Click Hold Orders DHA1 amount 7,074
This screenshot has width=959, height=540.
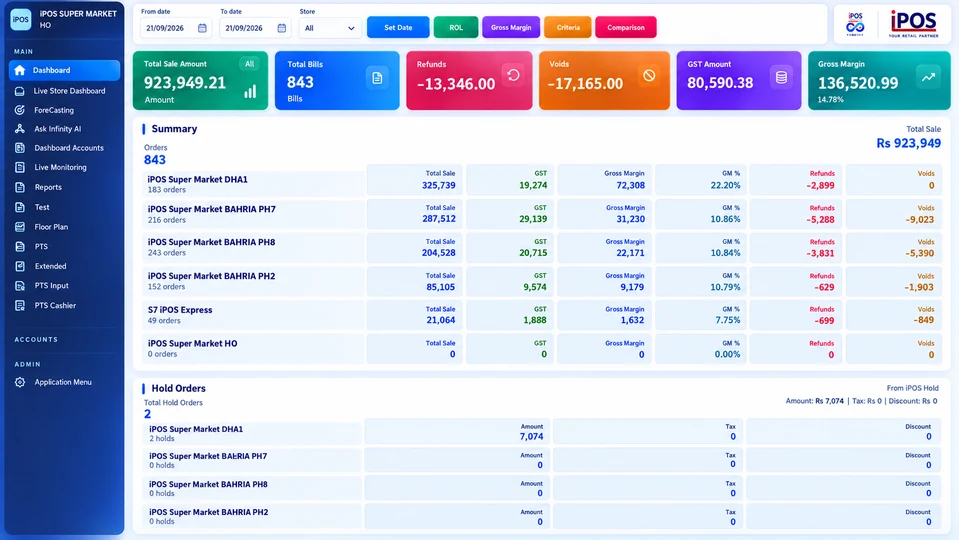tap(531, 437)
